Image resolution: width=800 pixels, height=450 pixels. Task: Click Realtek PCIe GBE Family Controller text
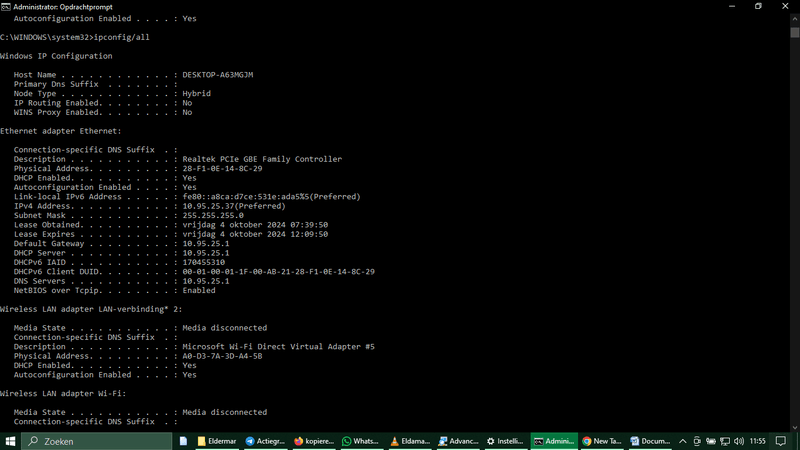click(x=262, y=159)
